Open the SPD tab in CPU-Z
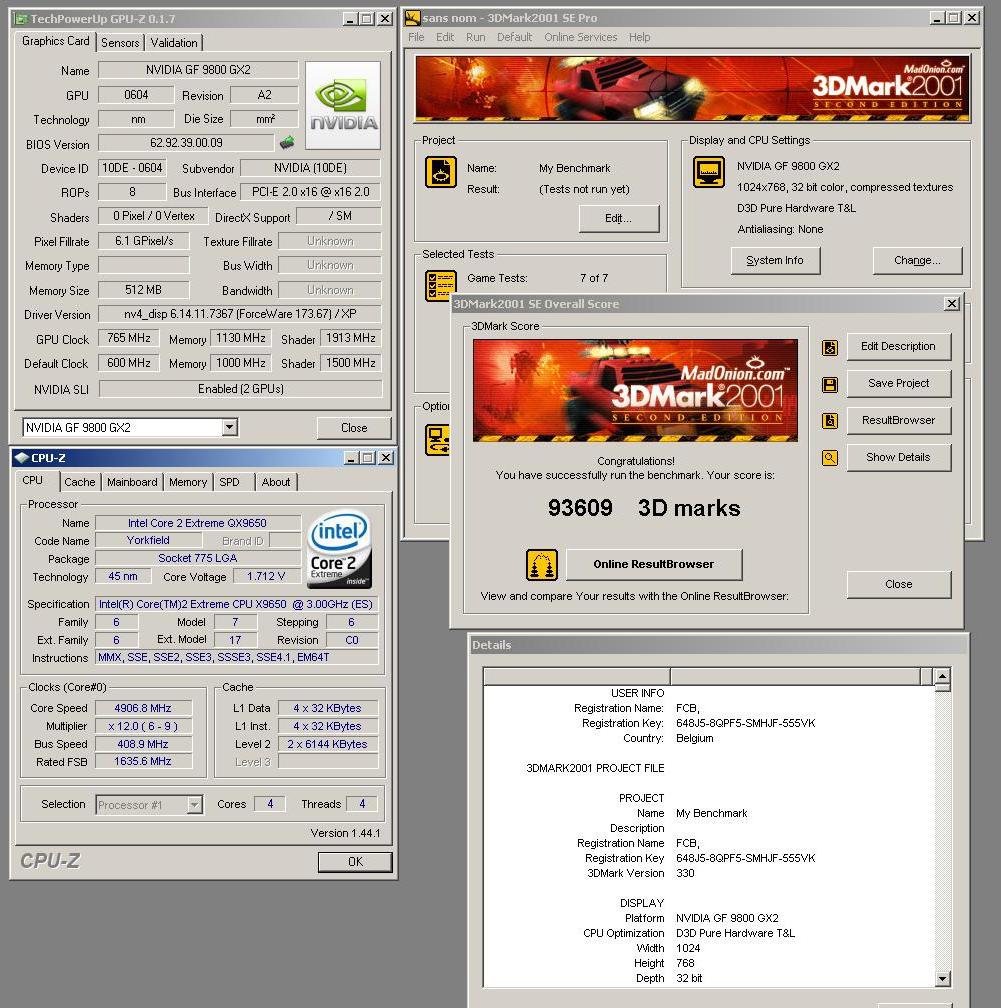Image resolution: width=1001 pixels, height=1008 pixels. click(x=229, y=482)
